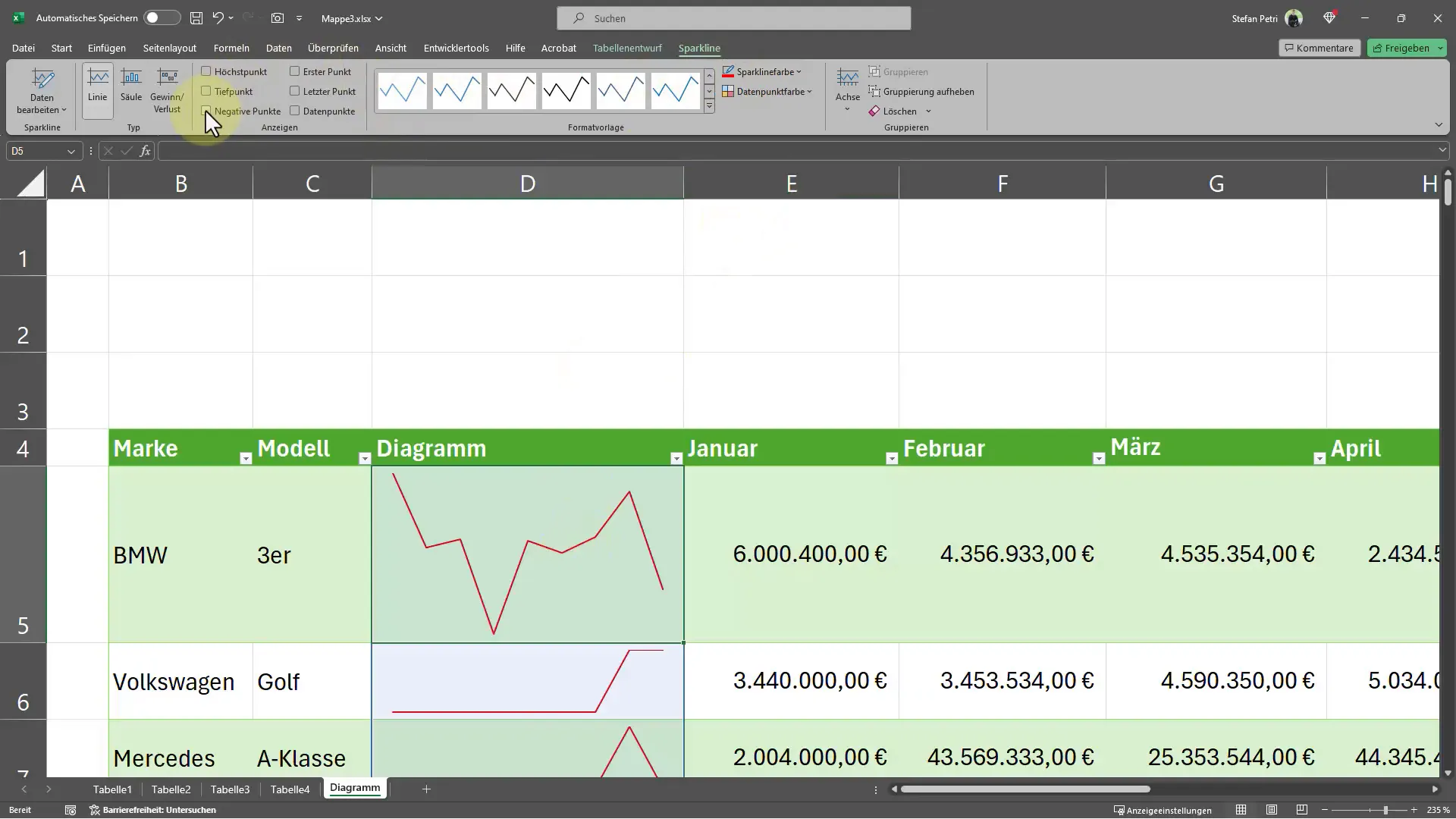The width and height of the screenshot is (1456, 819).
Task: Collapse the ribbon with chevron
Action: click(x=1439, y=125)
